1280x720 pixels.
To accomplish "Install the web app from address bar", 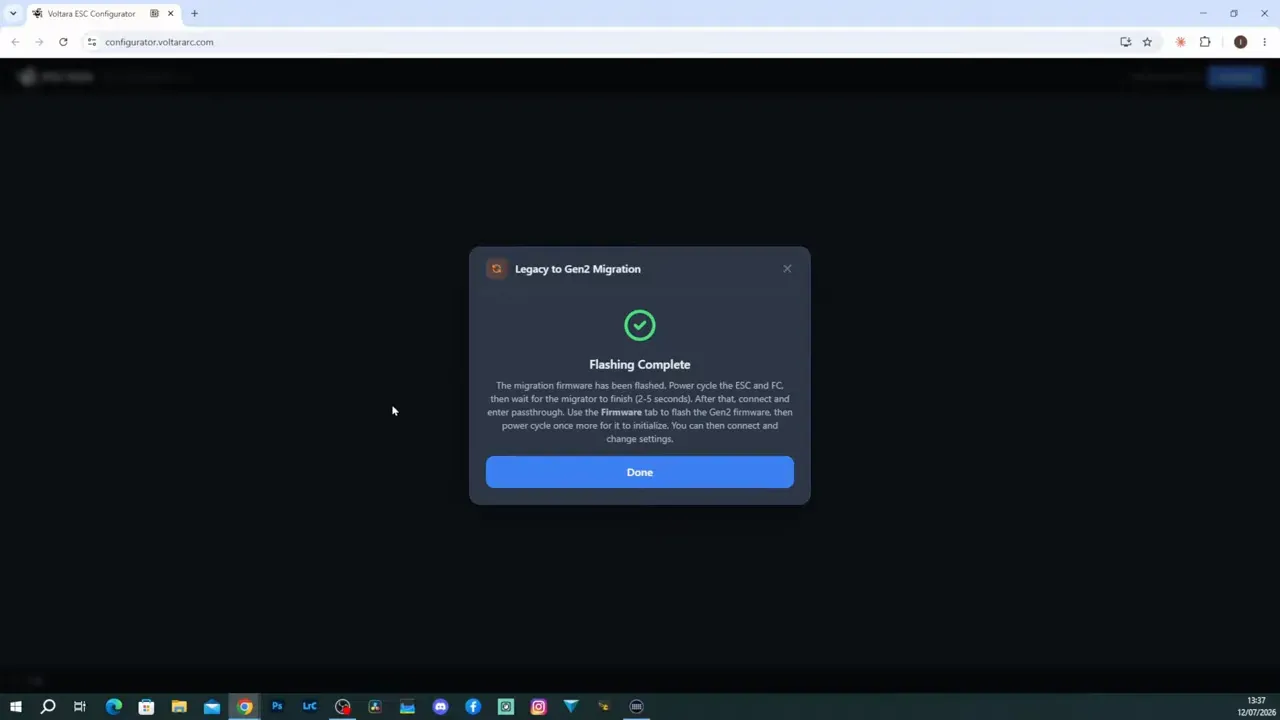I will tap(1125, 42).
